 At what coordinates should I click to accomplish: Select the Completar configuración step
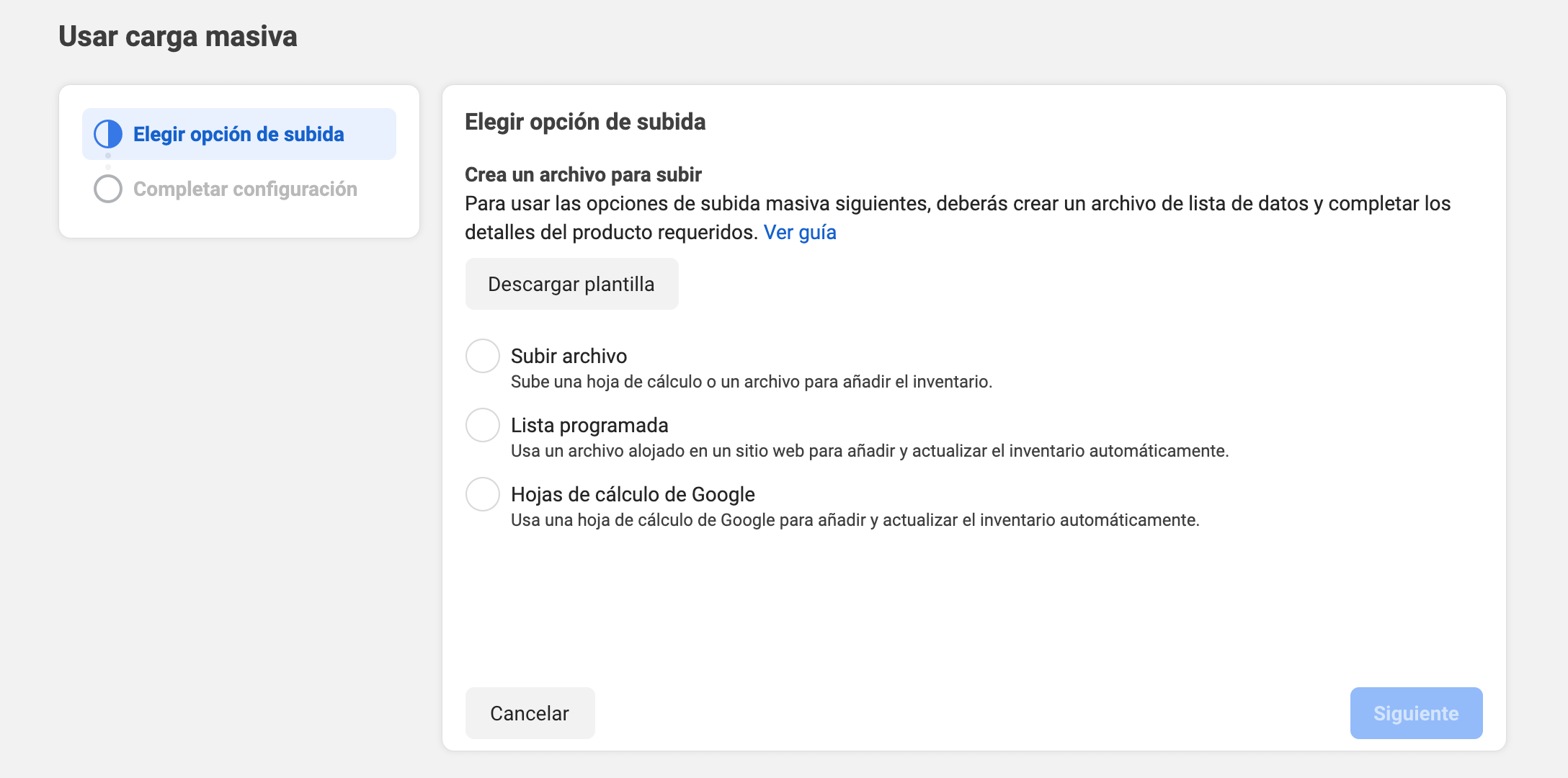click(x=245, y=189)
